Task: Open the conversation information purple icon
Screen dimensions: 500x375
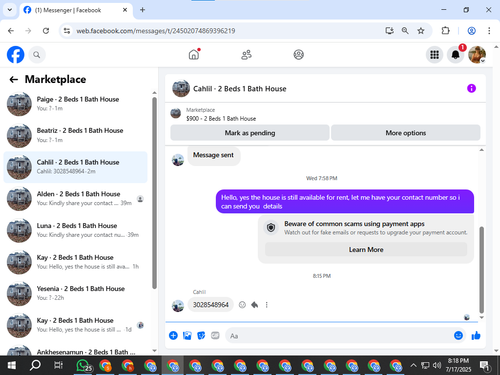Action: [x=471, y=88]
